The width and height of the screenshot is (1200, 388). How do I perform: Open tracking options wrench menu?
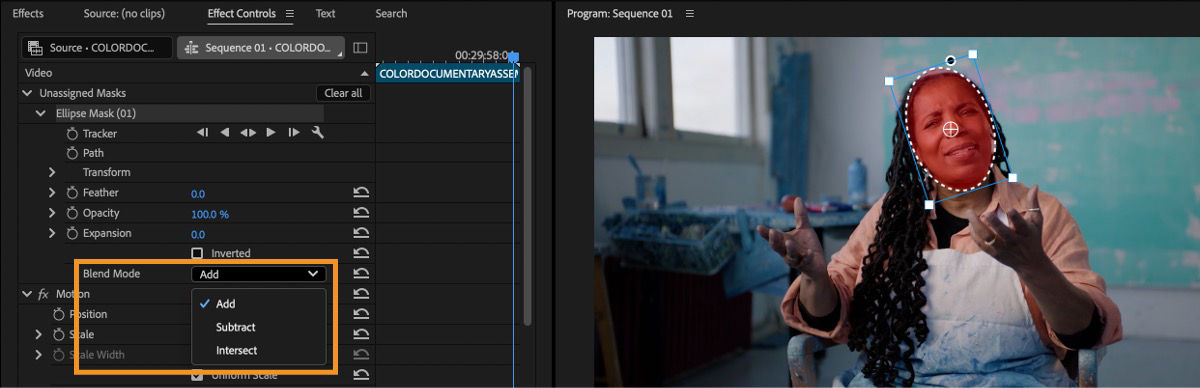pos(318,133)
